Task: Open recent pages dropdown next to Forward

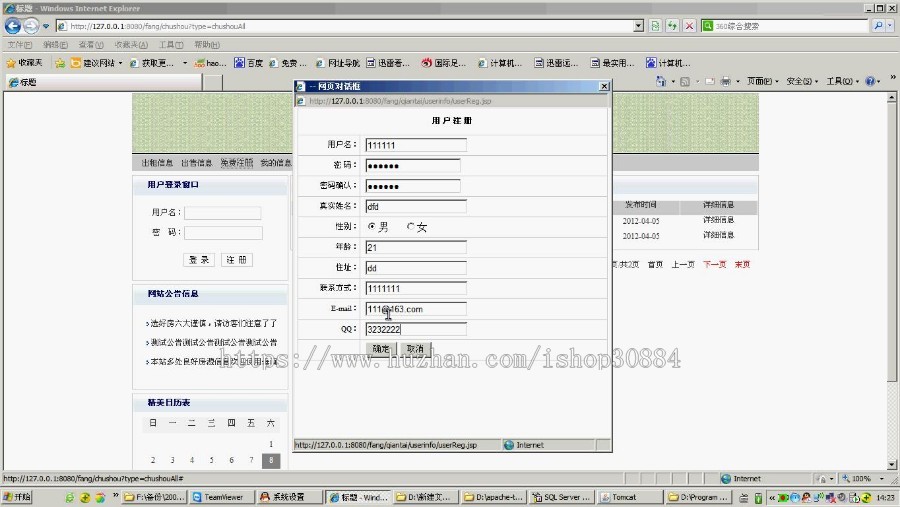Action: tap(46, 26)
